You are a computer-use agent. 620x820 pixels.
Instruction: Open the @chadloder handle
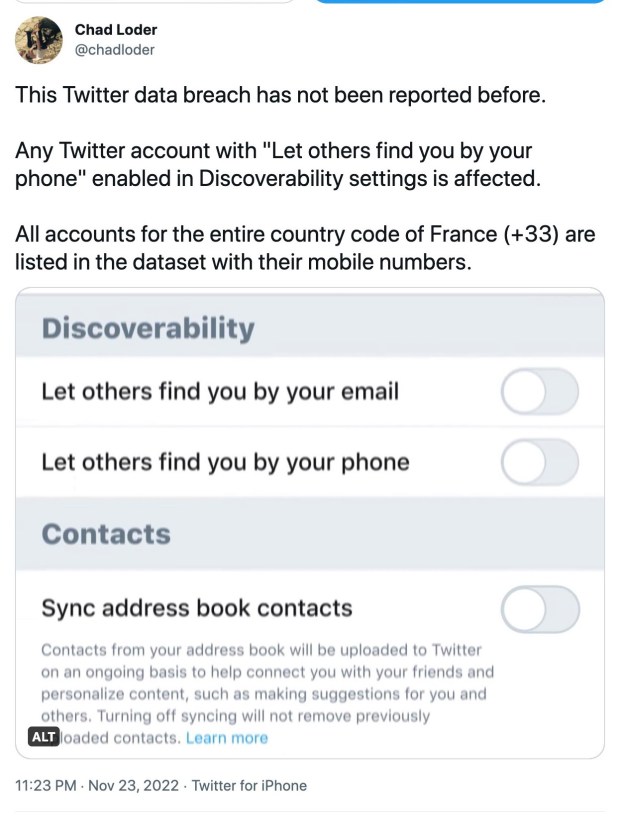click(114, 50)
